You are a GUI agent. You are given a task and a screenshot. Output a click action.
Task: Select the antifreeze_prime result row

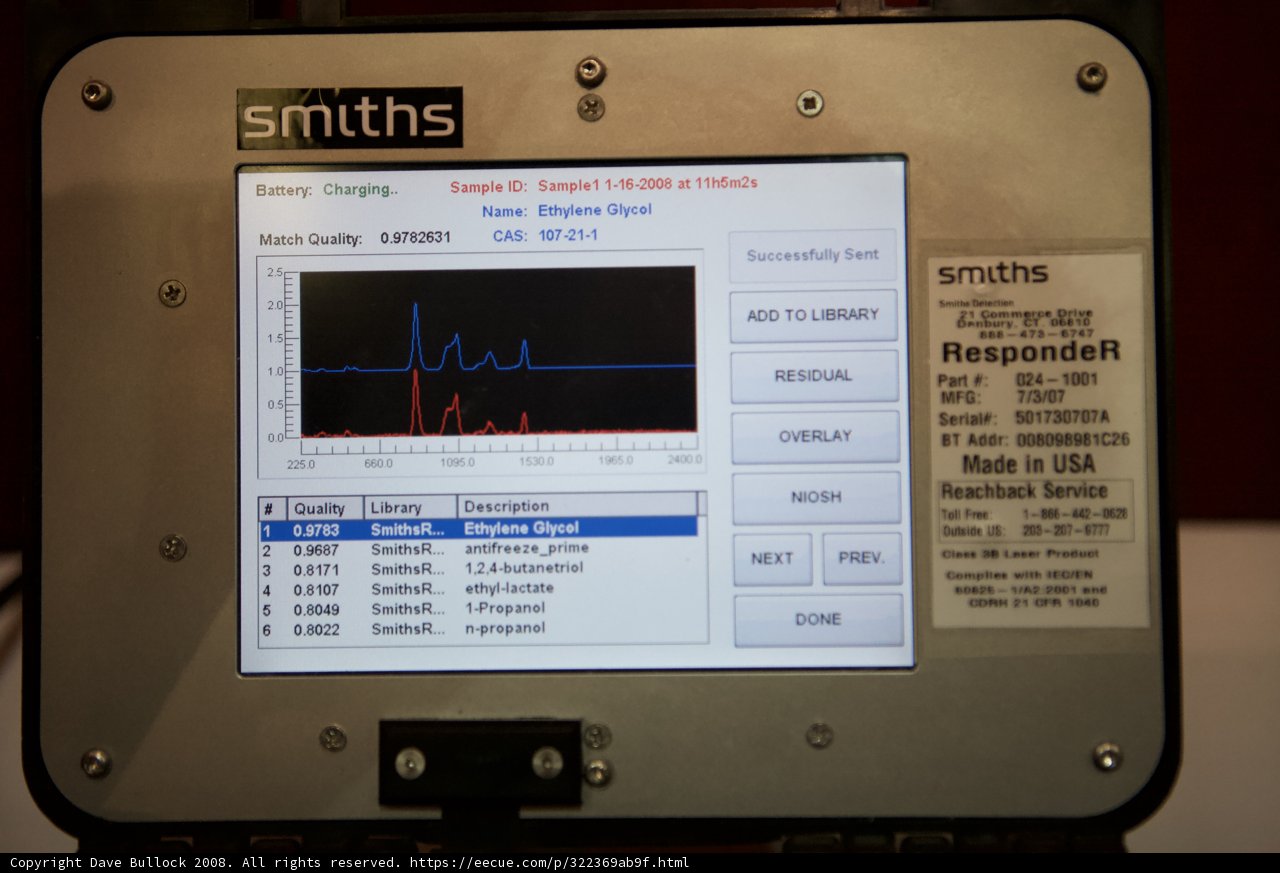click(478, 548)
